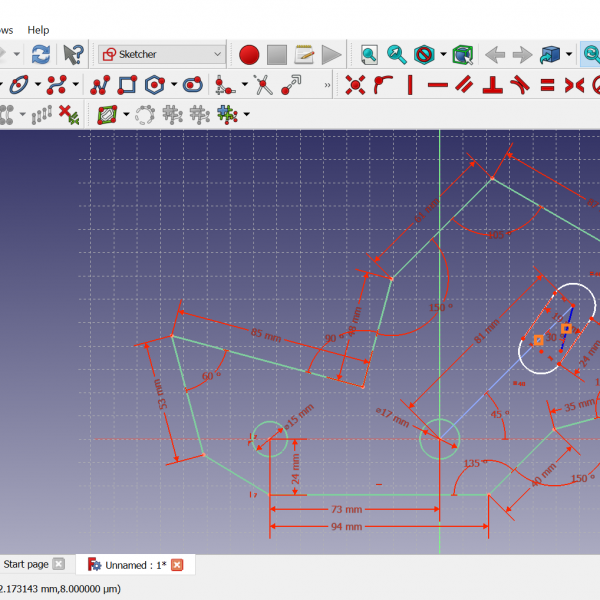Open the Help menu
600x600 pixels.
tap(38, 30)
